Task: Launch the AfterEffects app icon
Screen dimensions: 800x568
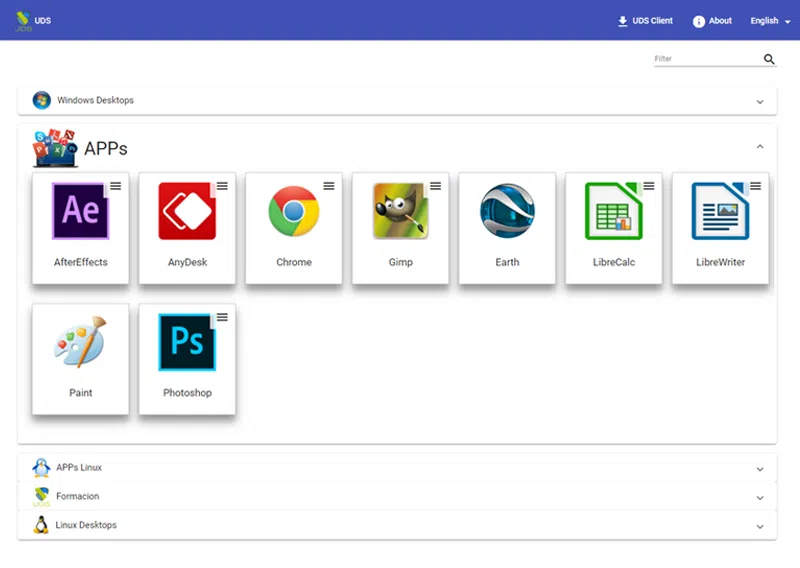Action: tap(81, 211)
